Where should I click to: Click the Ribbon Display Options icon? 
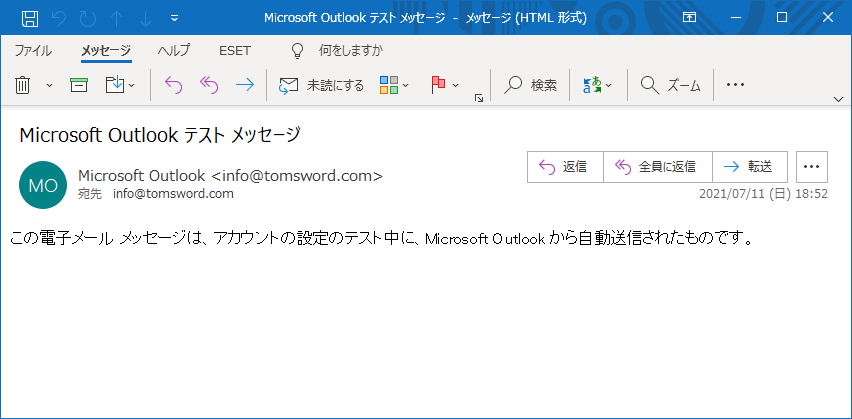pyautogui.click(x=690, y=18)
